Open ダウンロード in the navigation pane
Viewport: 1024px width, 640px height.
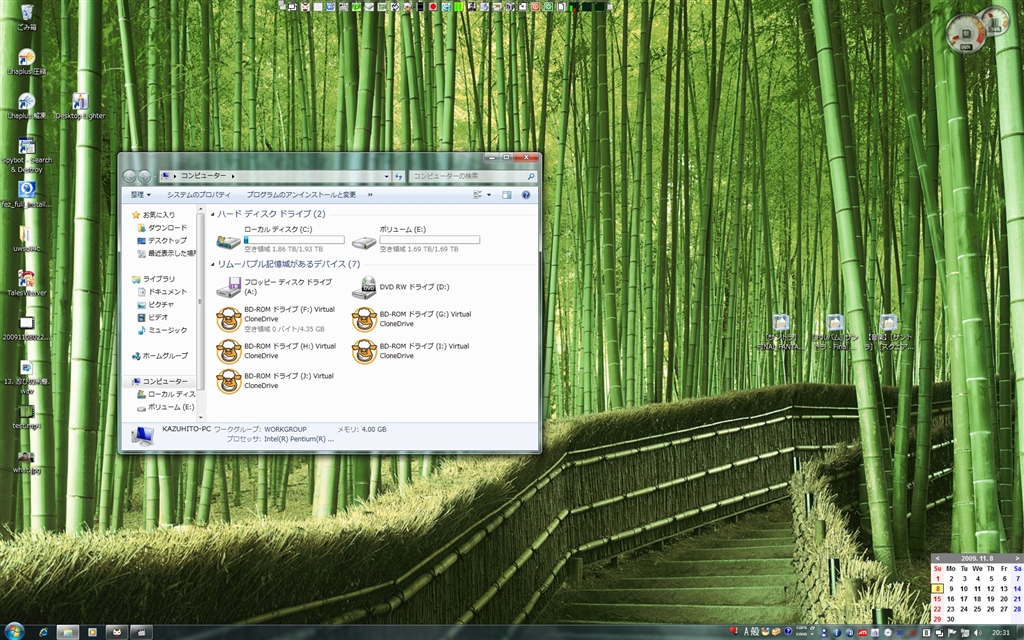[162, 227]
